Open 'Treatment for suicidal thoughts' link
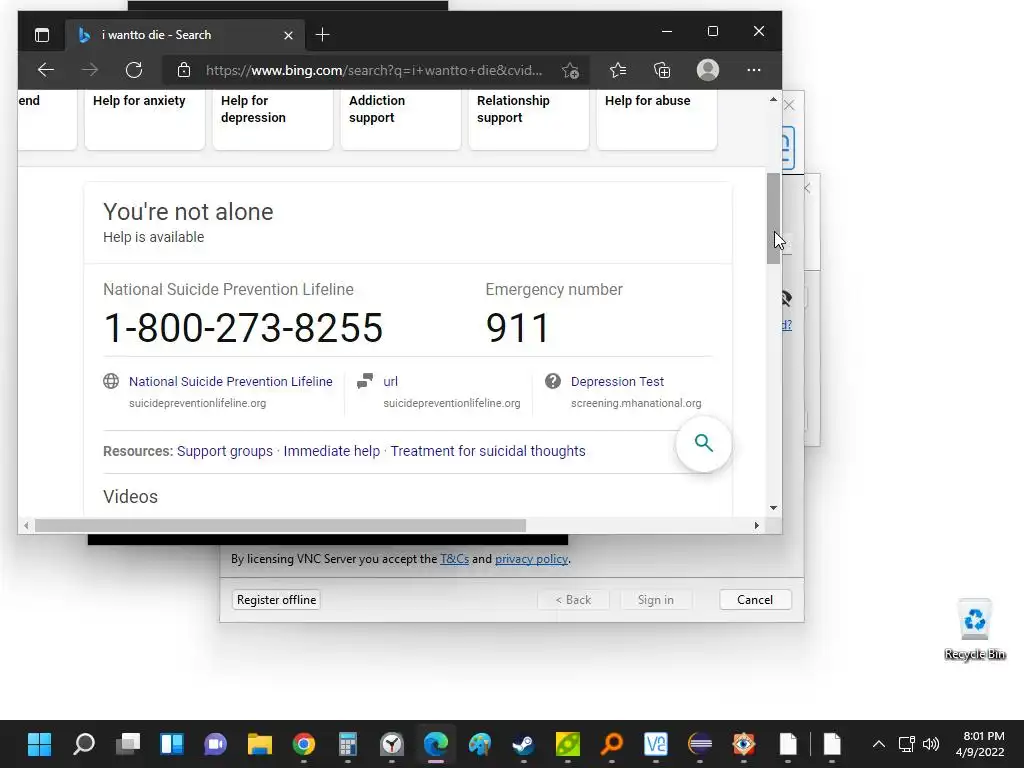The width and height of the screenshot is (1024, 768). click(488, 451)
